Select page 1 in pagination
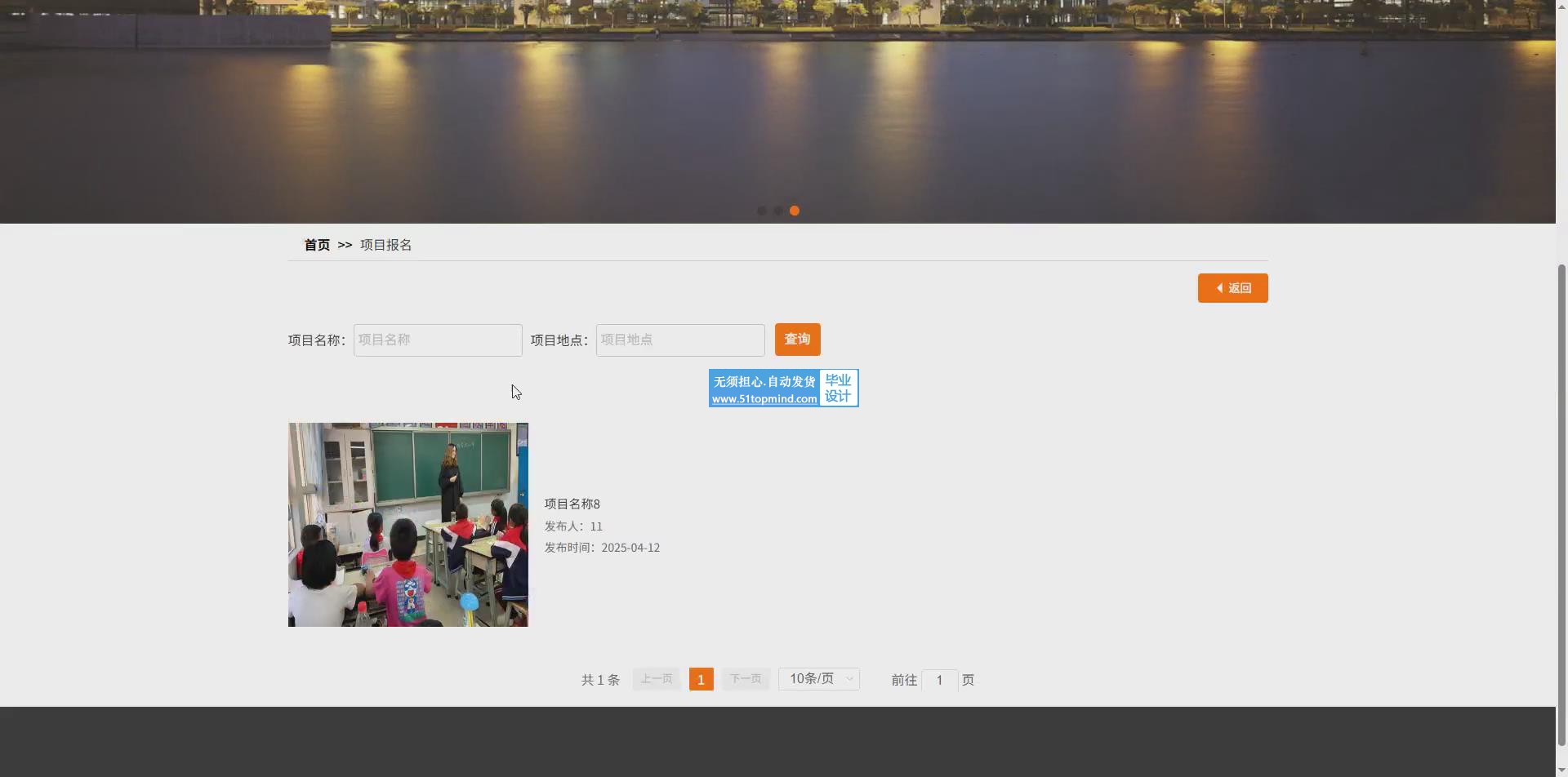 pyautogui.click(x=701, y=679)
